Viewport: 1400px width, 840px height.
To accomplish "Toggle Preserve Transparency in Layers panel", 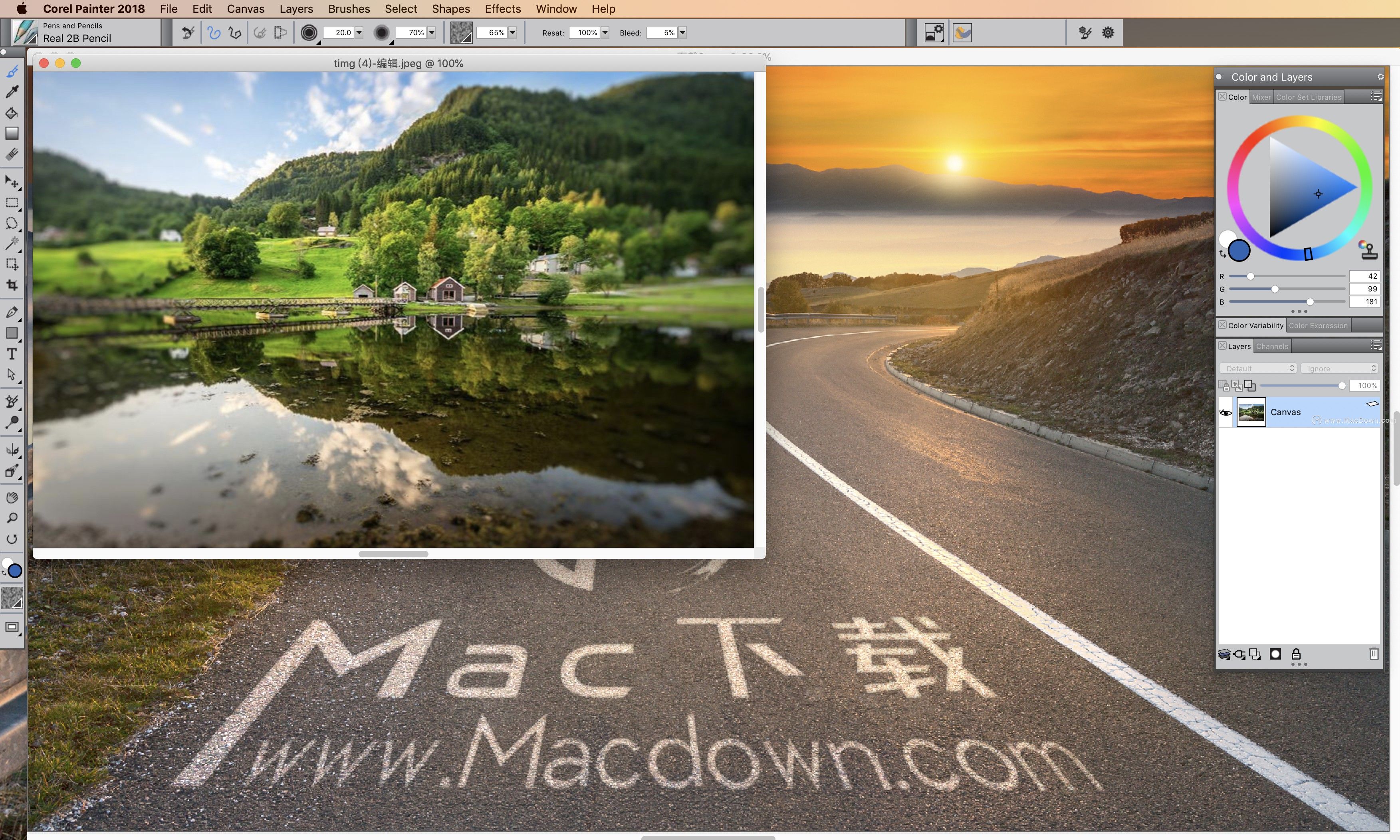I will click(1224, 386).
